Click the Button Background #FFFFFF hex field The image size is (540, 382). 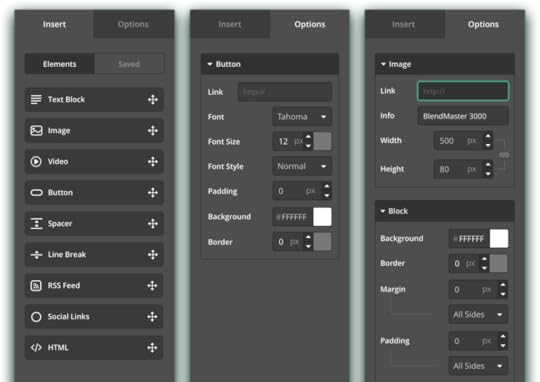(293, 217)
